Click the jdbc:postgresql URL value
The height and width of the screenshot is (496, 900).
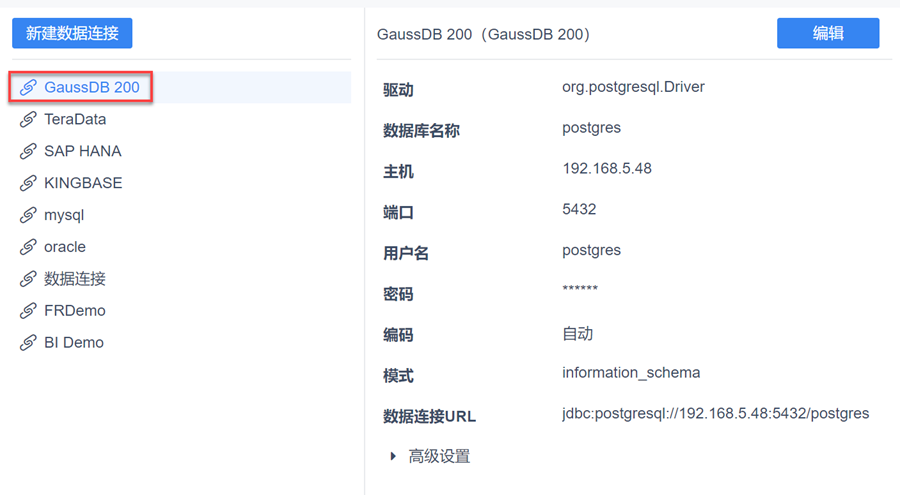click(x=715, y=414)
